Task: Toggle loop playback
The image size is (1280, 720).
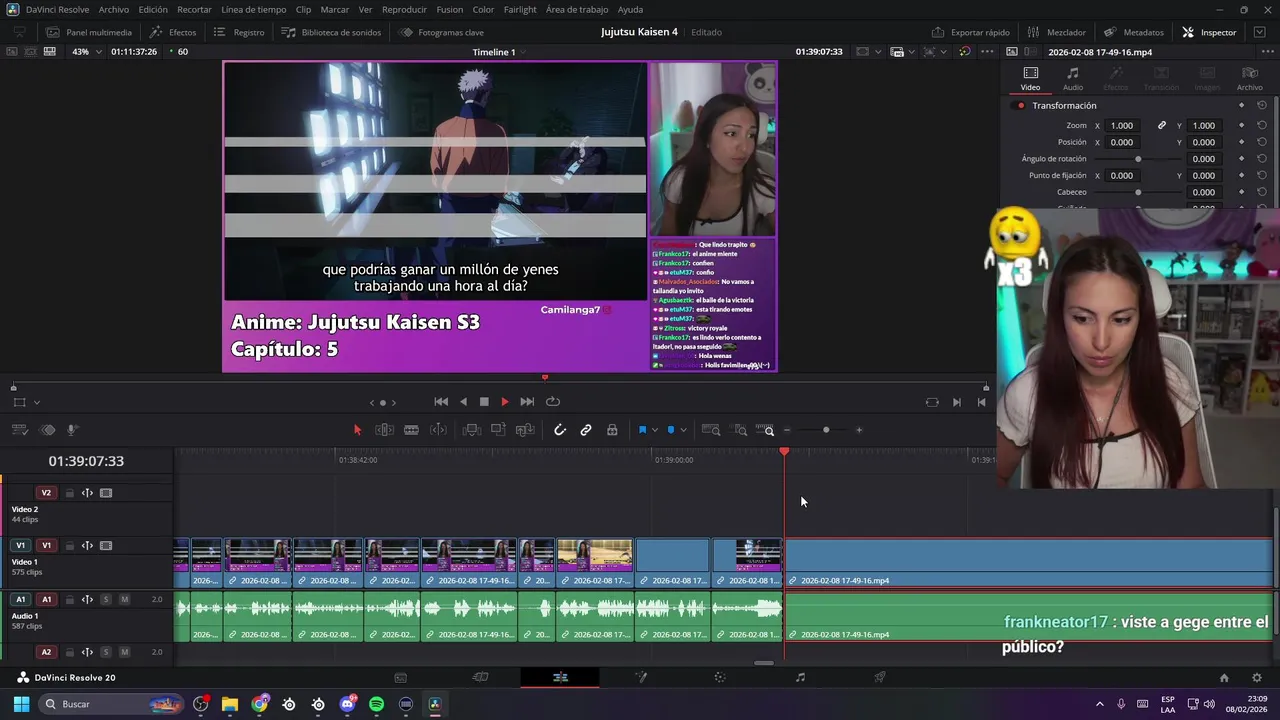Action: (x=553, y=402)
